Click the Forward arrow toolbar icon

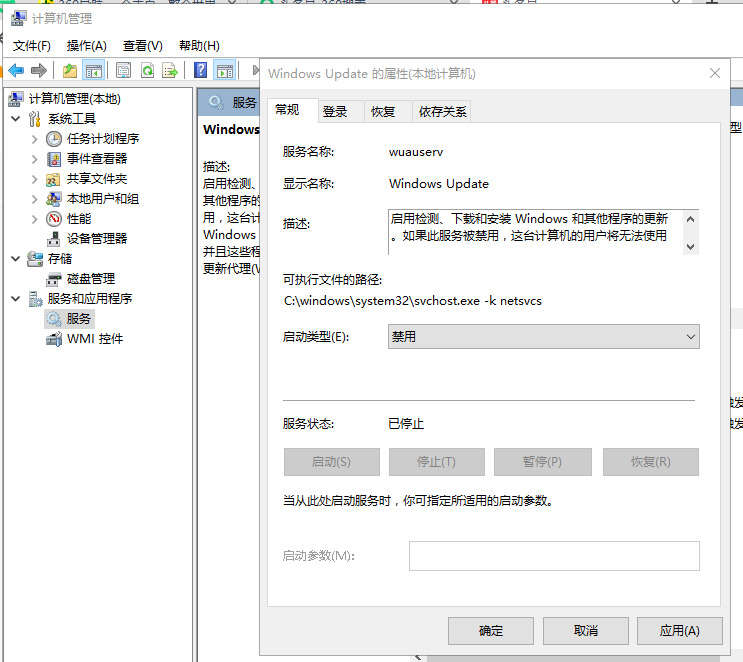[38, 71]
